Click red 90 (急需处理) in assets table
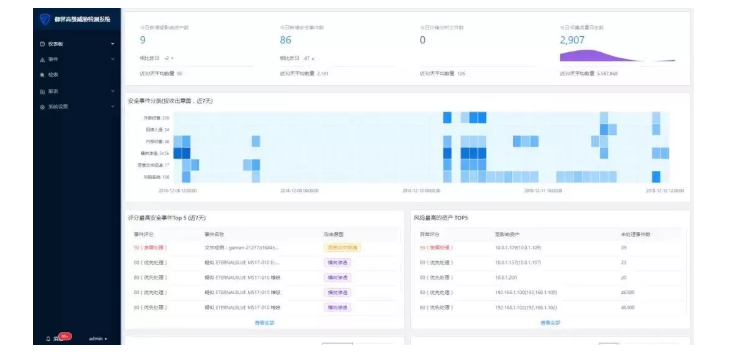The width and height of the screenshot is (729, 364). (436, 248)
